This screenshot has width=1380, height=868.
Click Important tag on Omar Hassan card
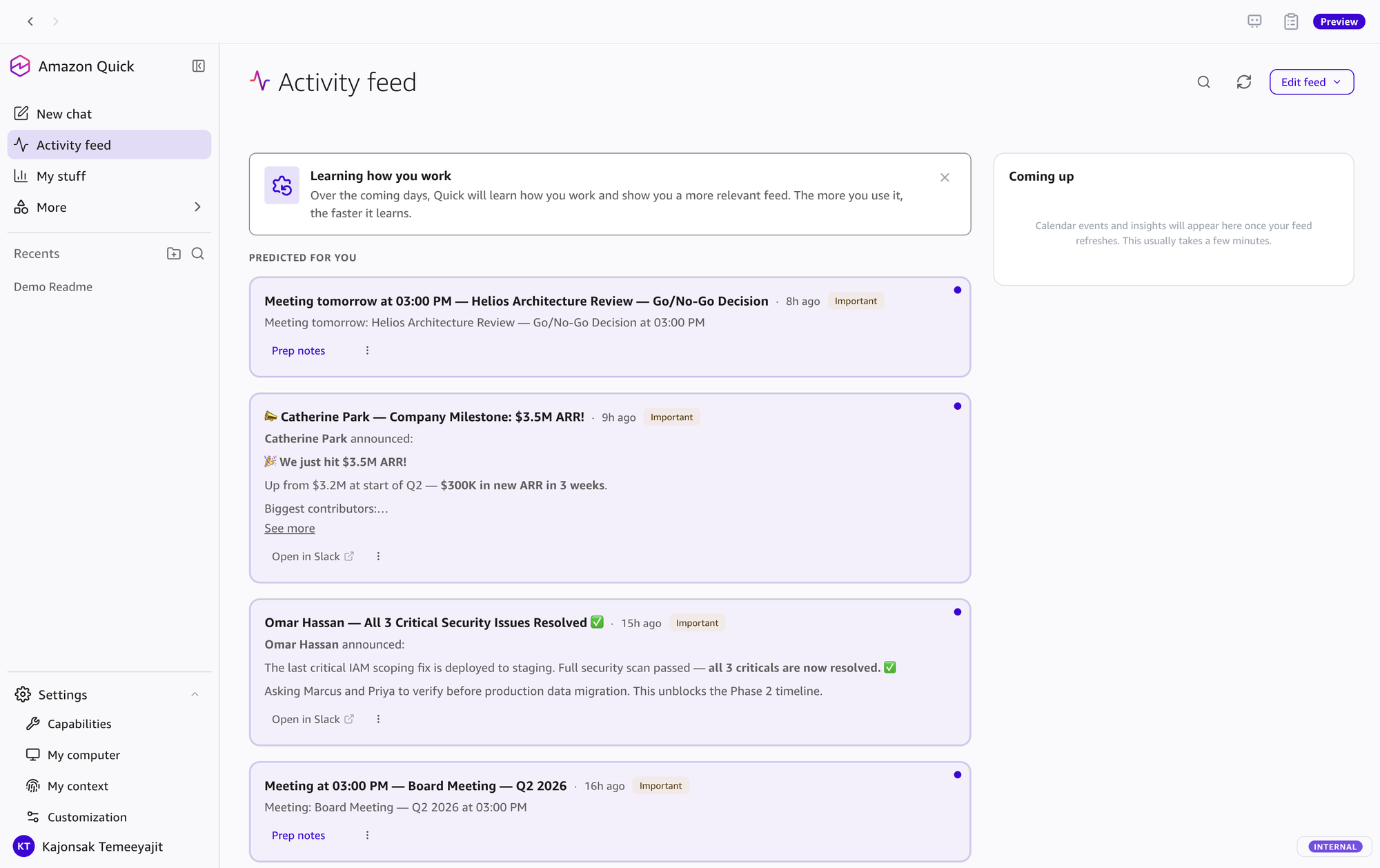coord(697,622)
